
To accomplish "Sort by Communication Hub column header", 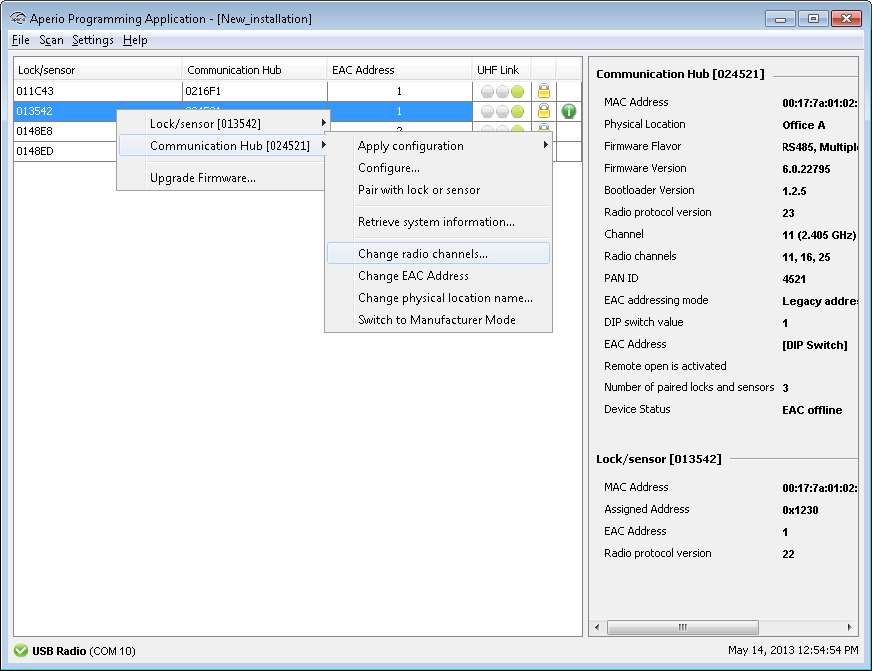I will coord(255,70).
